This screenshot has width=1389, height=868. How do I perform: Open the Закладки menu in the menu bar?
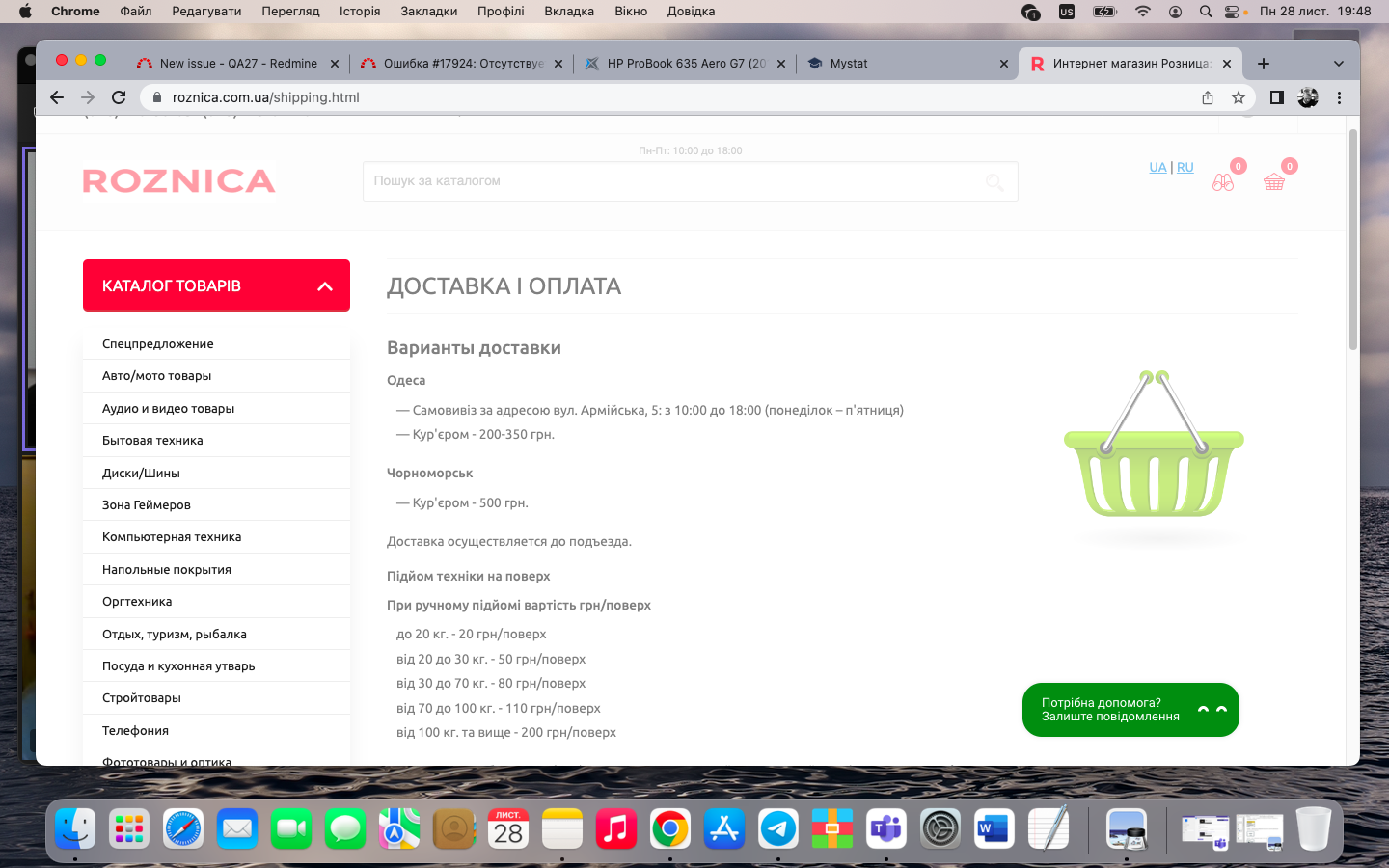coord(428,12)
